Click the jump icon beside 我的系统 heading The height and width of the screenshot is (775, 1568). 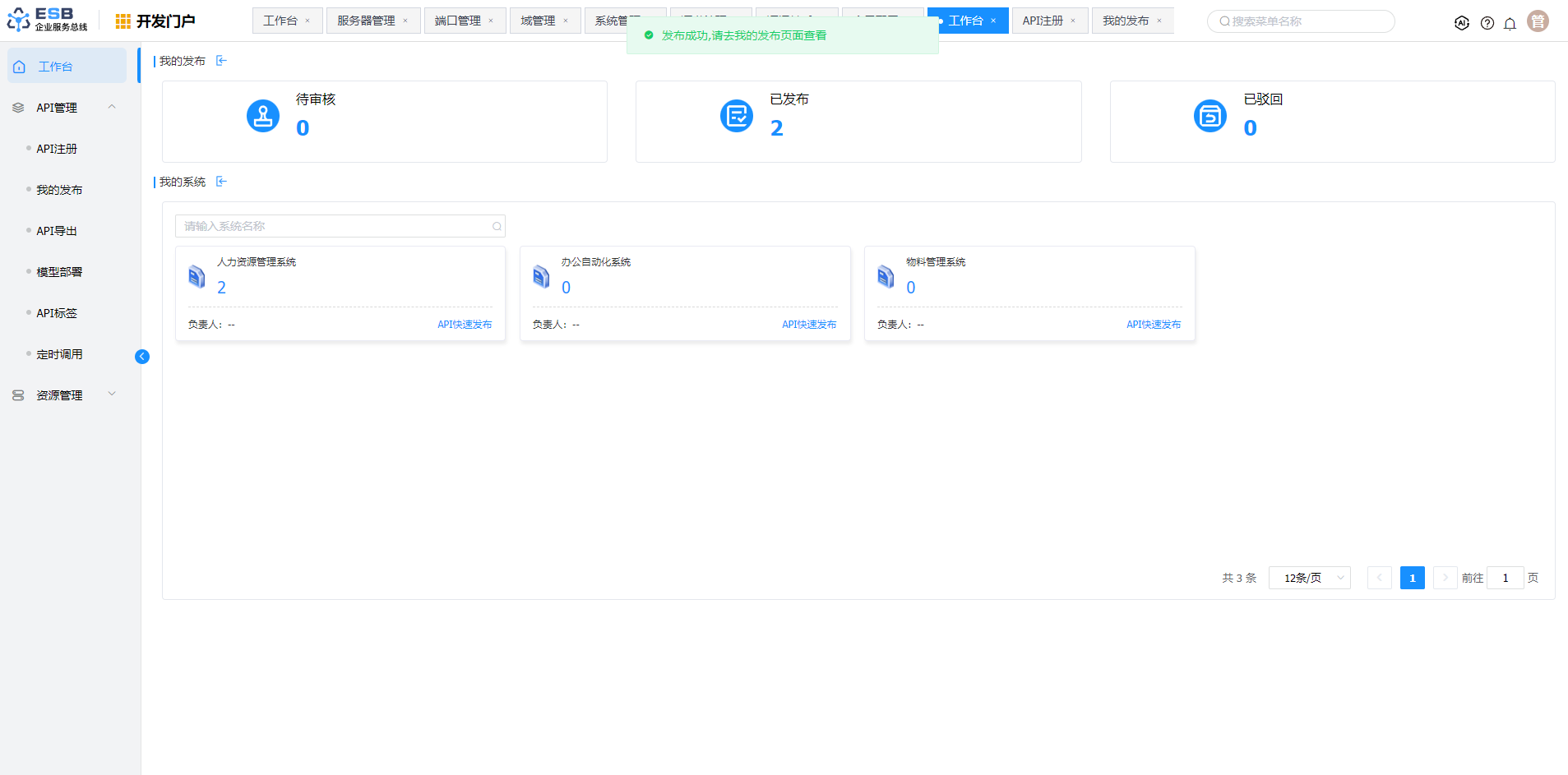tap(221, 182)
